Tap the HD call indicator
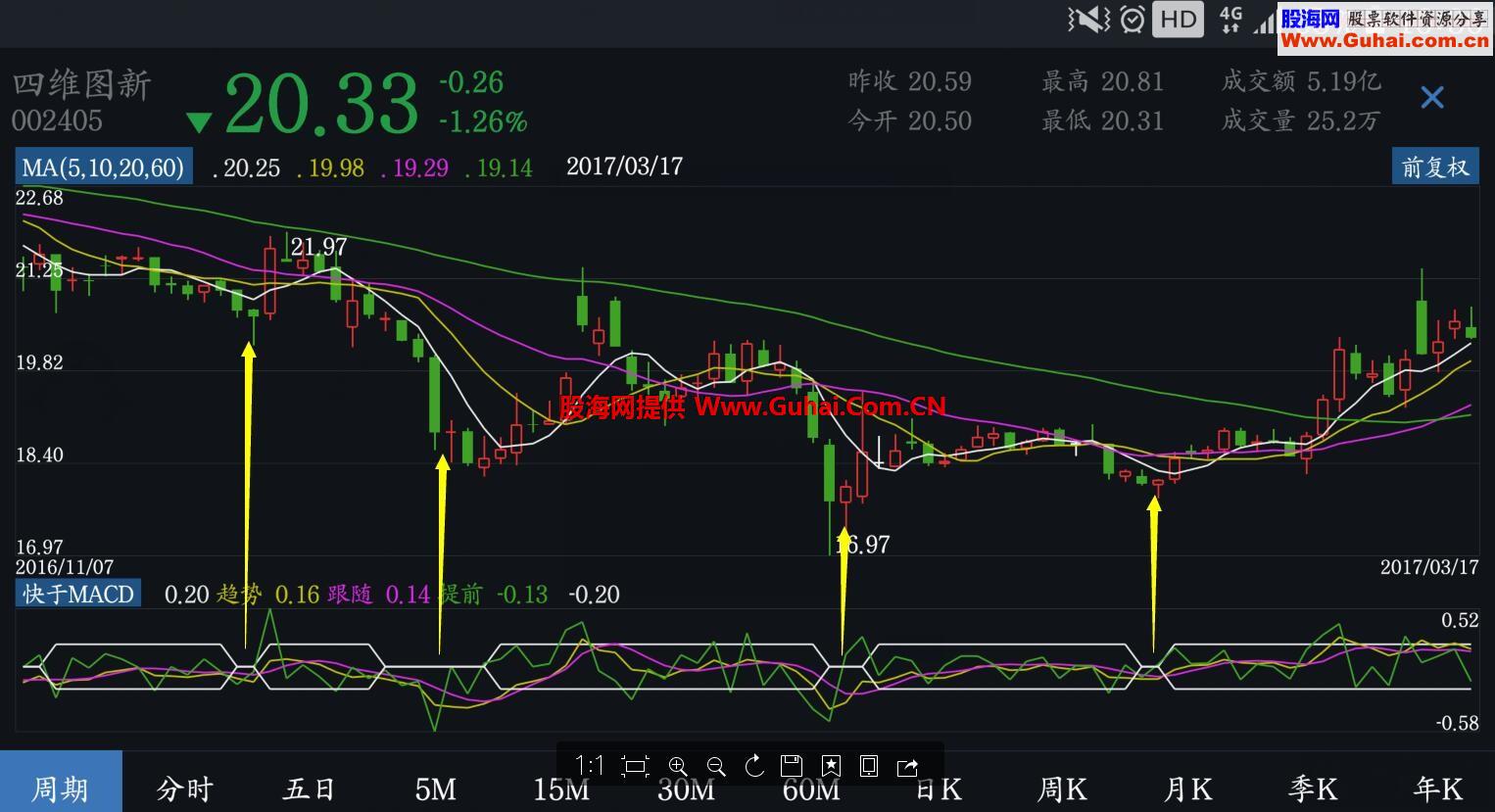 coord(1178,19)
